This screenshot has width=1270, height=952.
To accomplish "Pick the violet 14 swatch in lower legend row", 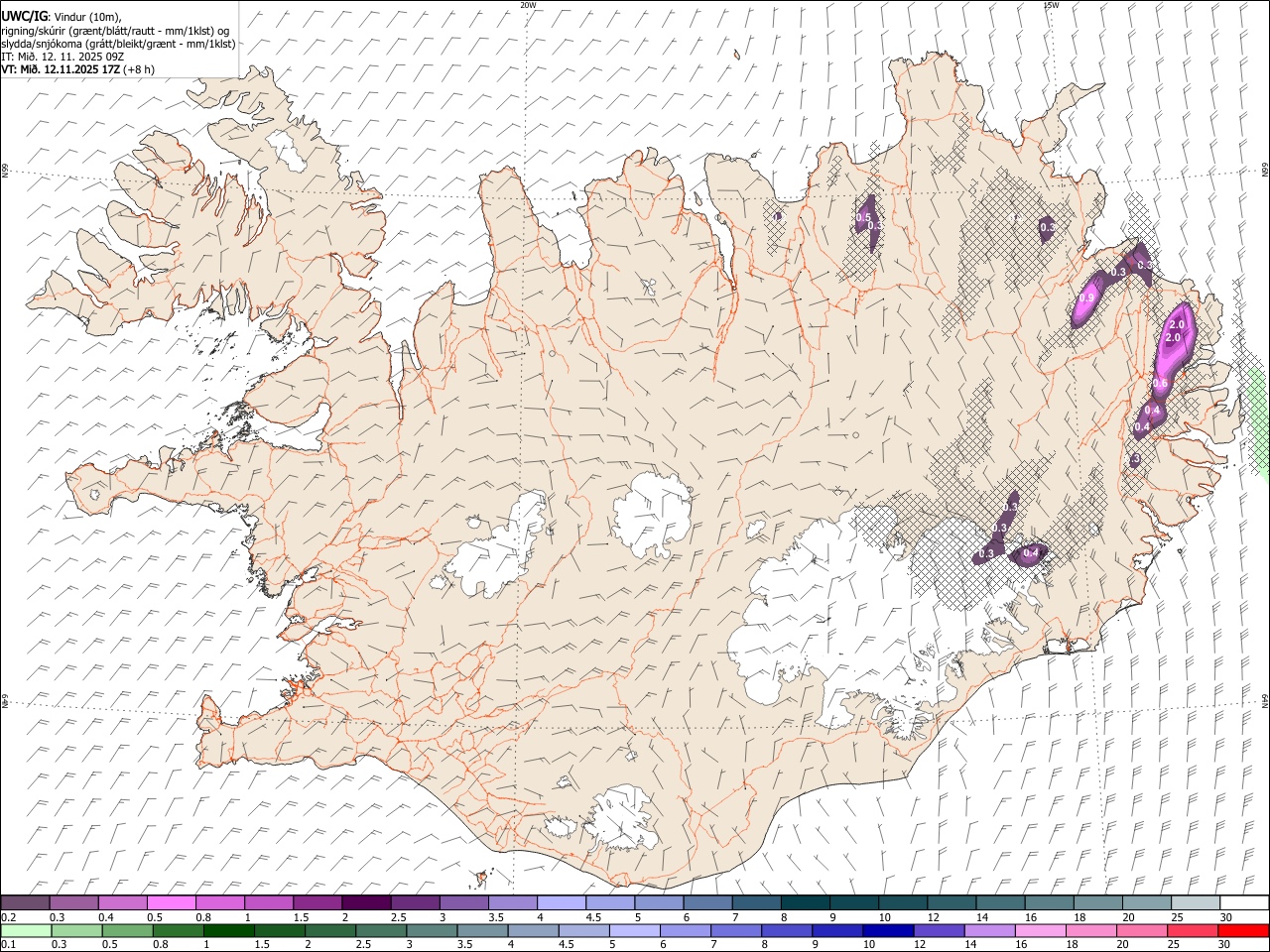I will [988, 930].
